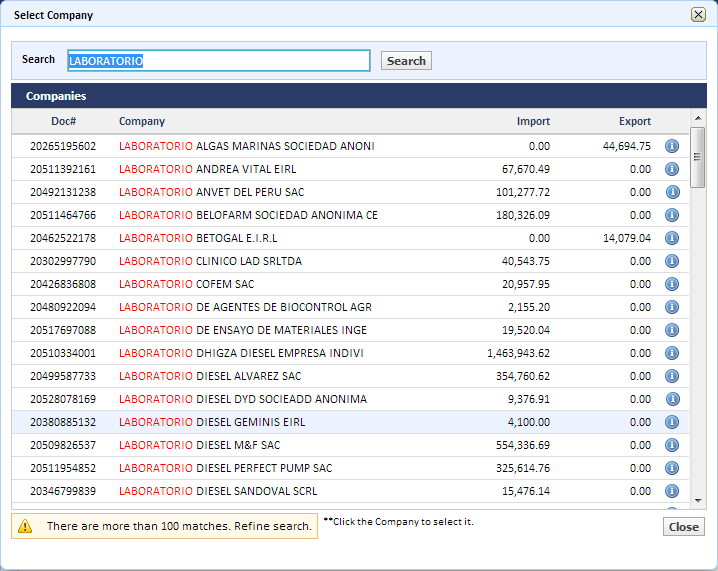
Task: Select company LABORATORIO CLINICO LAD SRLTDA
Action: coord(210,261)
